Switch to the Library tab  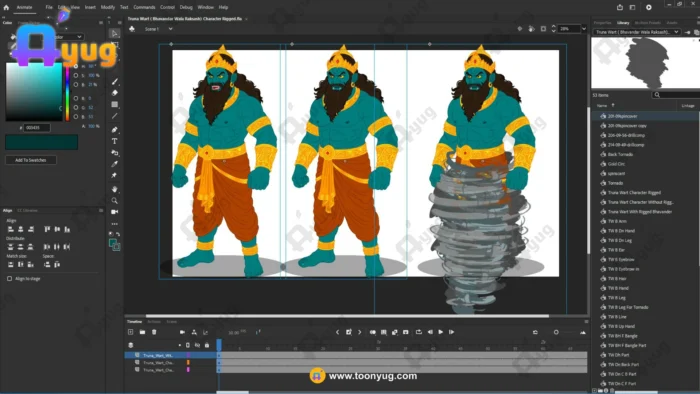623,22
